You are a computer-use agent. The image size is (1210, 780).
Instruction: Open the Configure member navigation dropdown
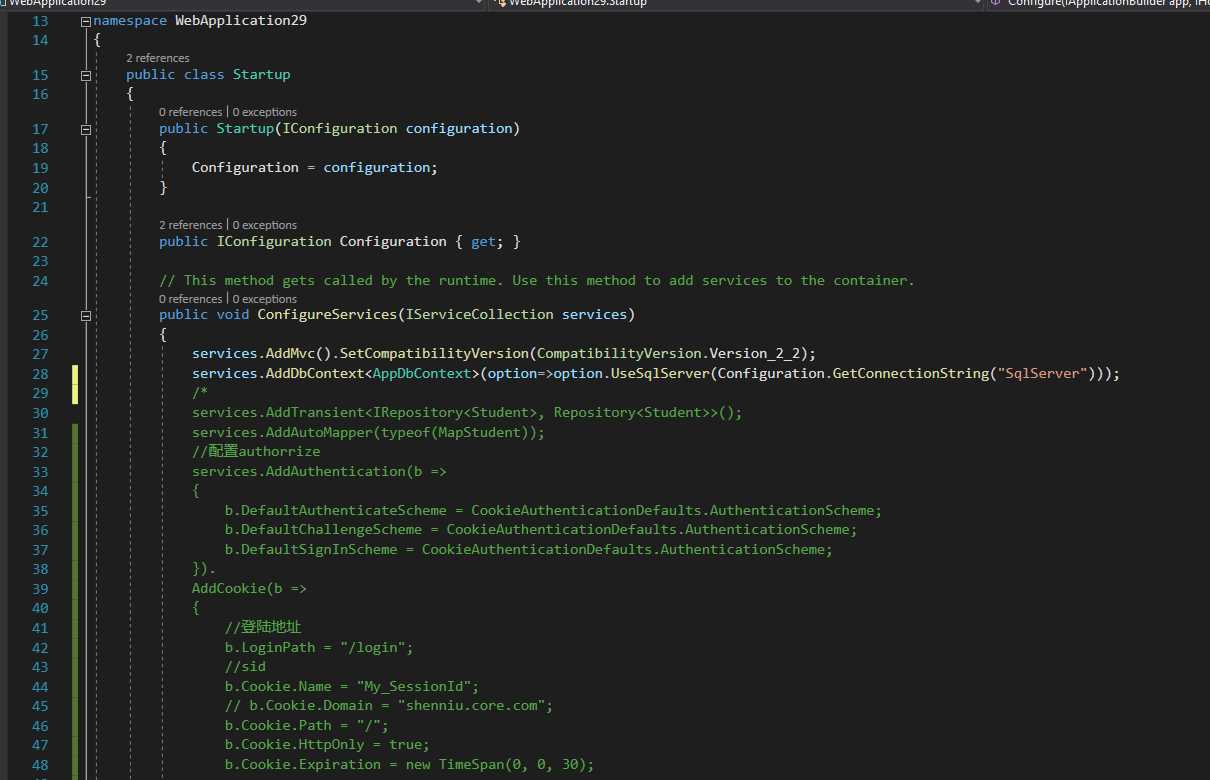point(1098,4)
